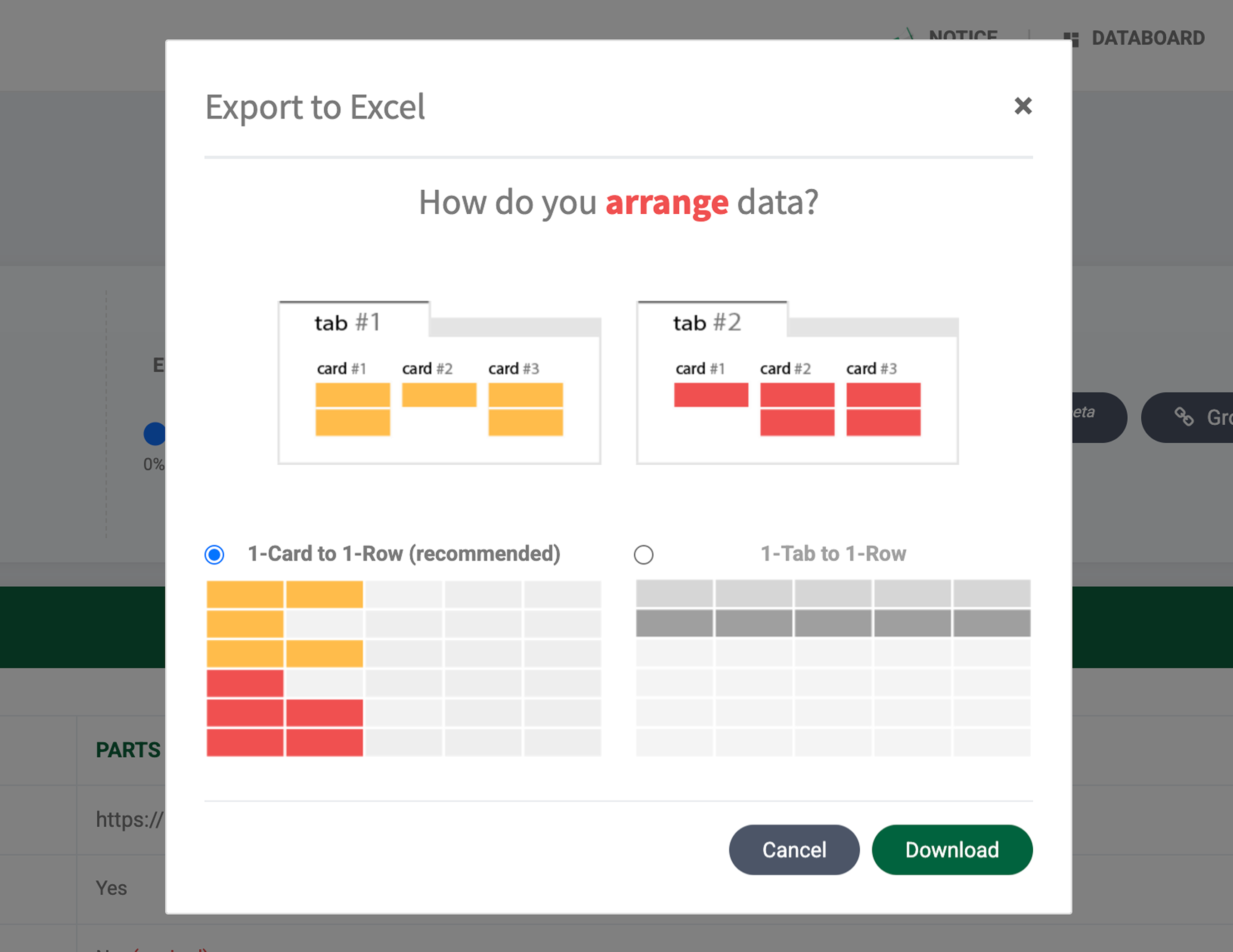Click the PARTS column header
Image resolution: width=1233 pixels, height=952 pixels.
[x=128, y=750]
